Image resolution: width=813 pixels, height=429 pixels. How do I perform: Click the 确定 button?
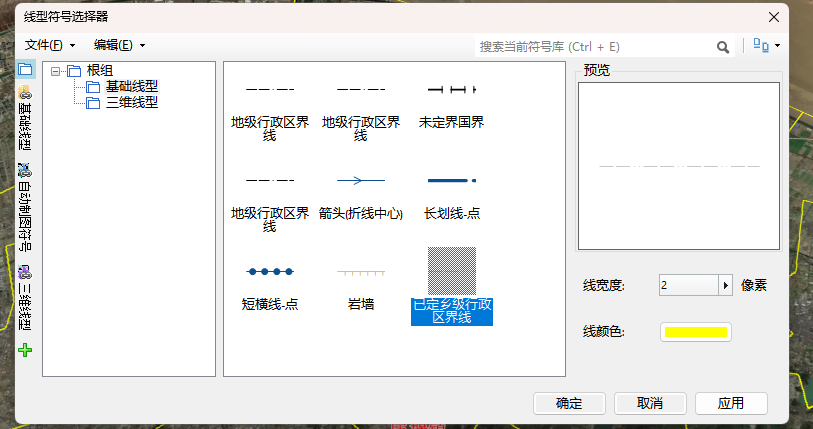(x=569, y=403)
